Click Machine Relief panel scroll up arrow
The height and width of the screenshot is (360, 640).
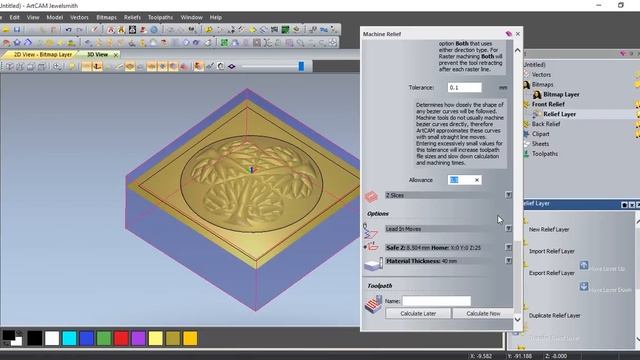(518, 50)
